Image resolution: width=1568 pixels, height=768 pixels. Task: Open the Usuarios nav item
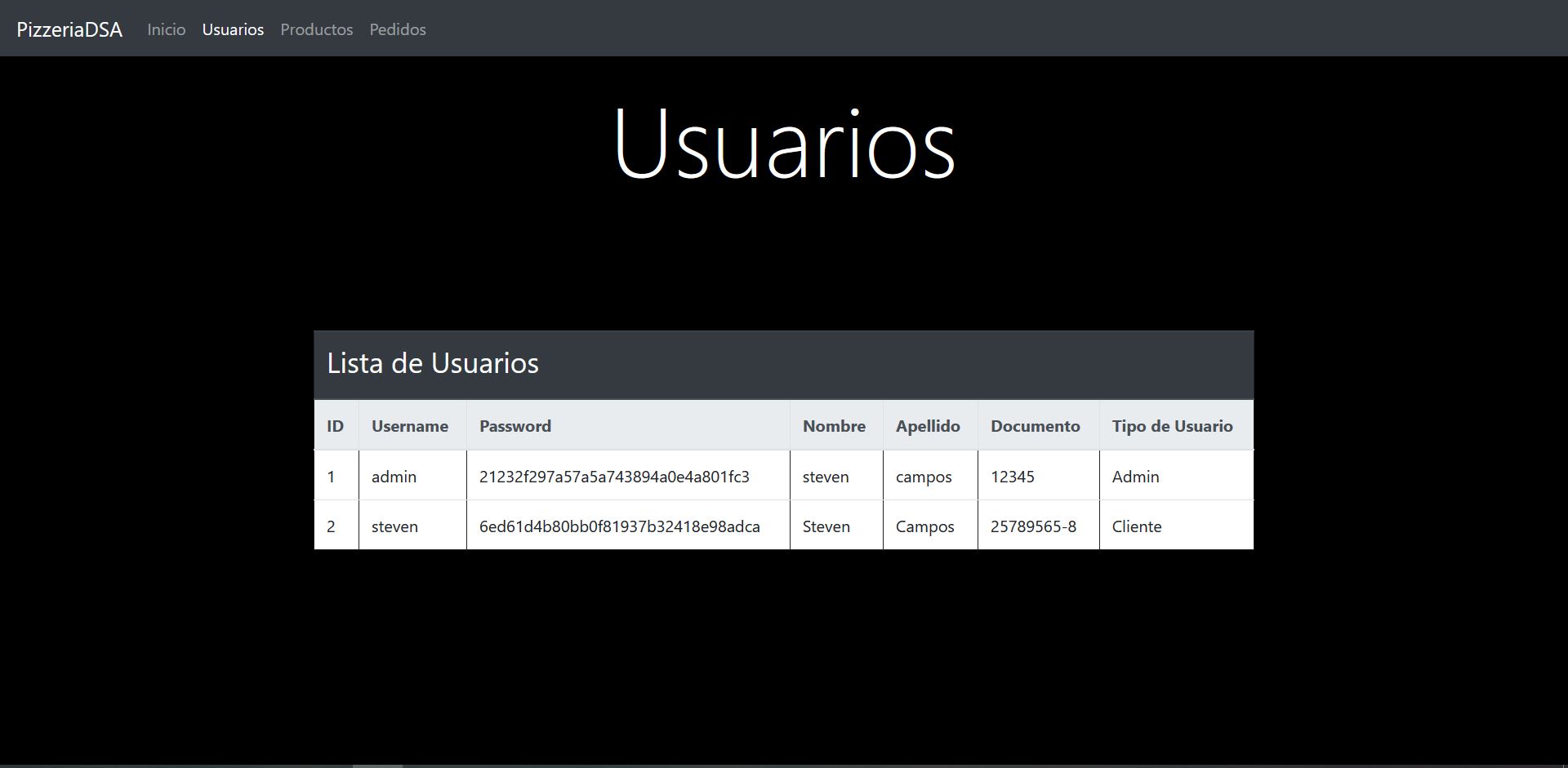(x=233, y=29)
